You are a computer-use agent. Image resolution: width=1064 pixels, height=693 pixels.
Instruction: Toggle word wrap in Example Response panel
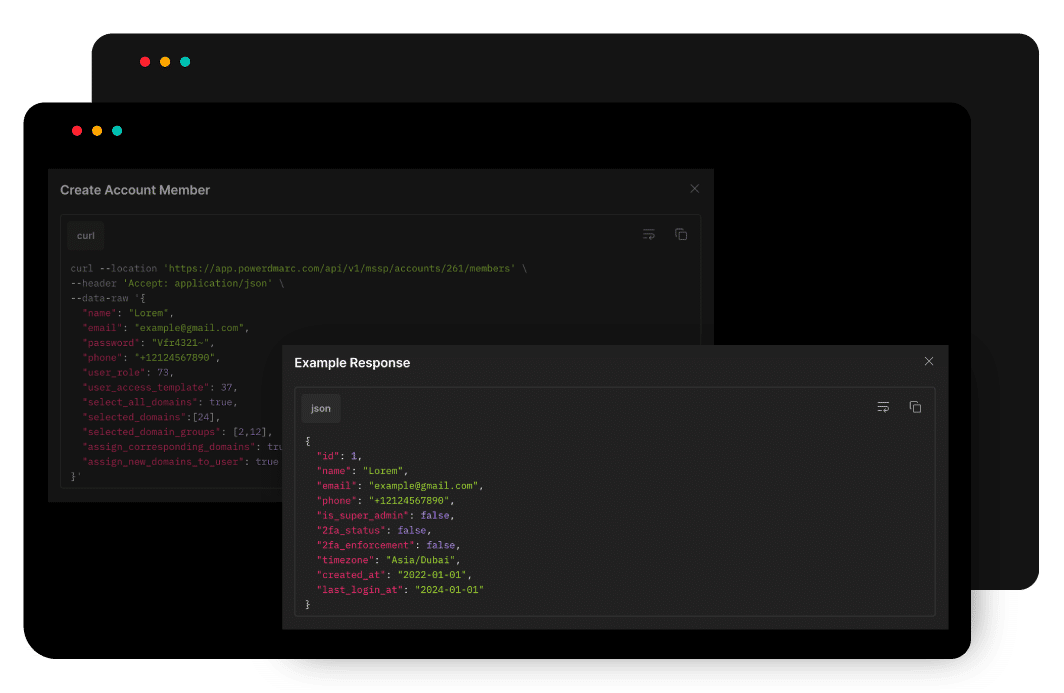[x=883, y=407]
